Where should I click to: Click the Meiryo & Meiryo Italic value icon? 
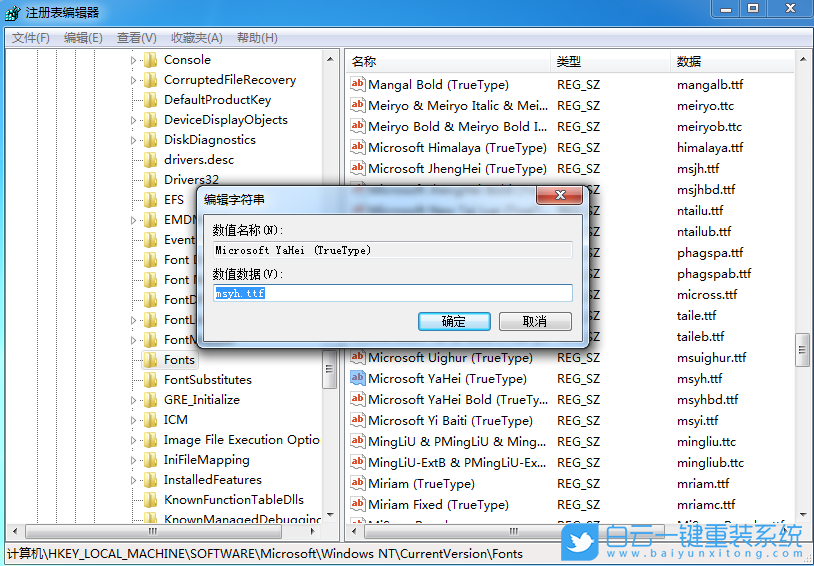357,105
